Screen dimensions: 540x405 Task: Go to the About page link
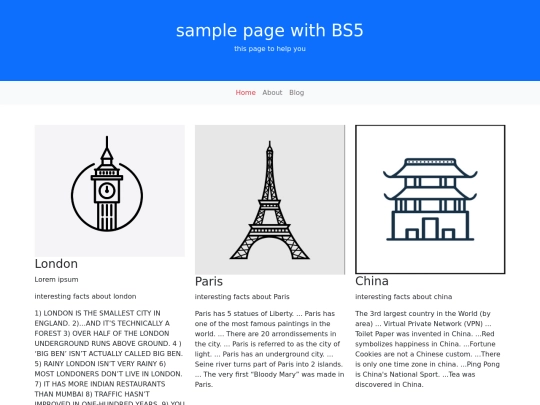click(272, 93)
